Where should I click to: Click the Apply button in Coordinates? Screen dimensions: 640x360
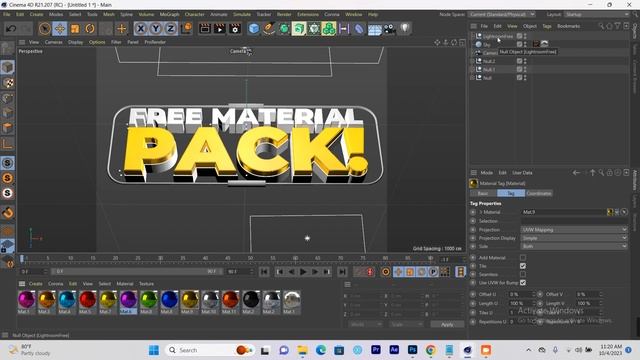447,324
